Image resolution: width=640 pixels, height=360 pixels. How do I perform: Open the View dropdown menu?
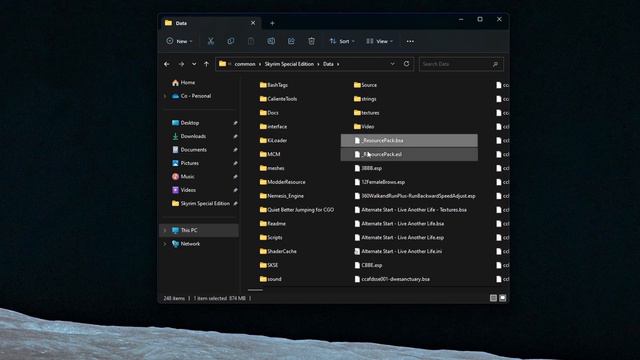(380, 41)
